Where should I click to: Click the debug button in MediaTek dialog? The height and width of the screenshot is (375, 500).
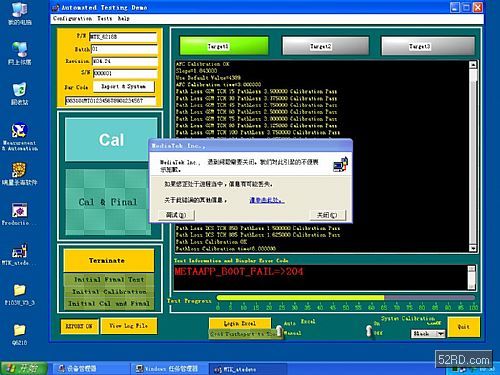(x=176, y=215)
